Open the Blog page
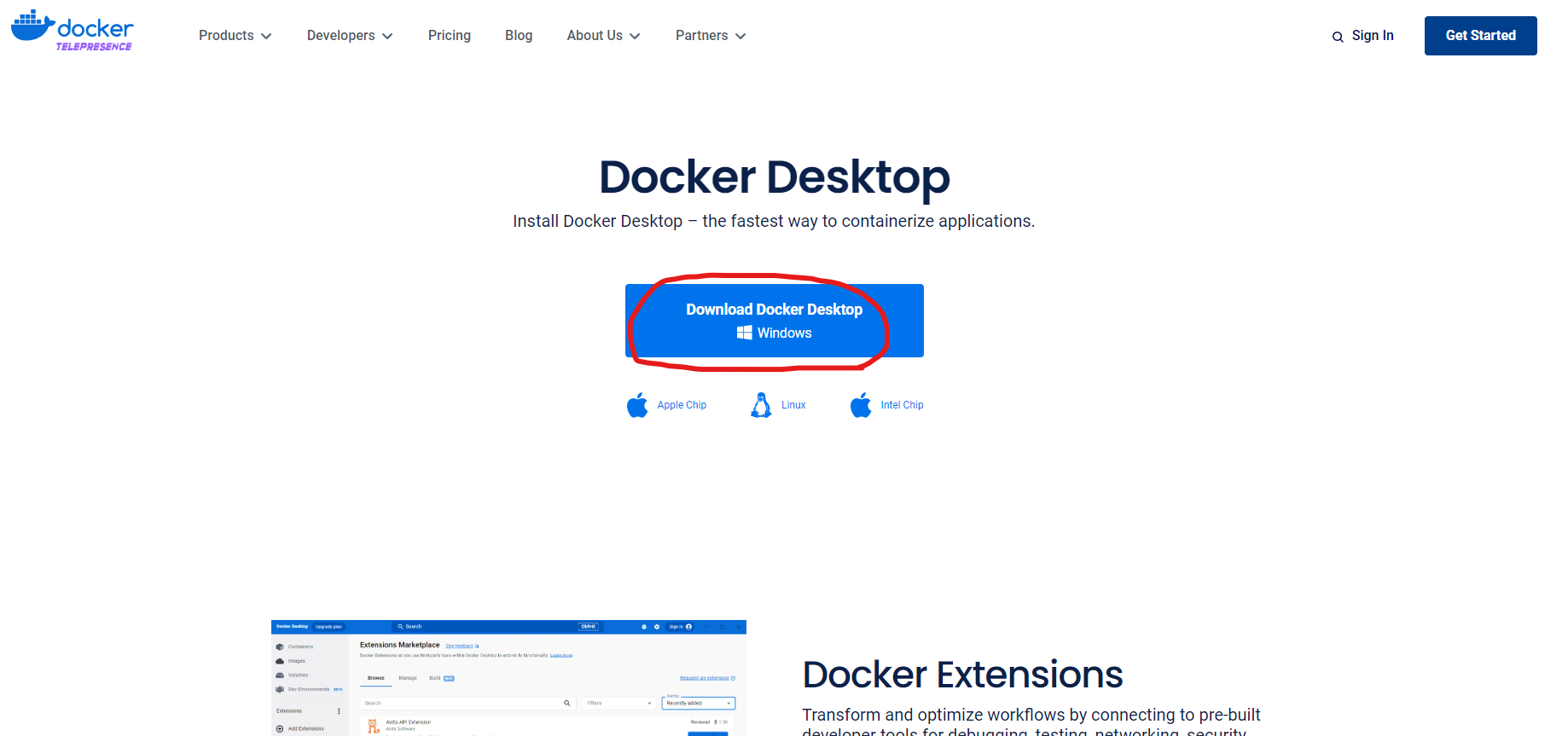The image size is (1568, 736). point(519,36)
